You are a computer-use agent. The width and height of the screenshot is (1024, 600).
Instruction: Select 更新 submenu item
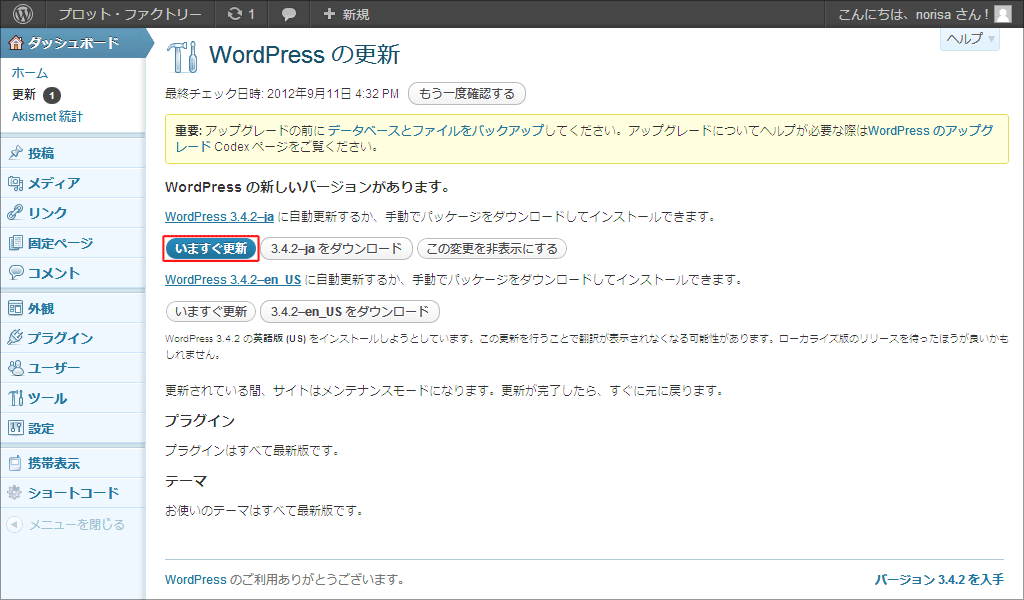coord(24,95)
